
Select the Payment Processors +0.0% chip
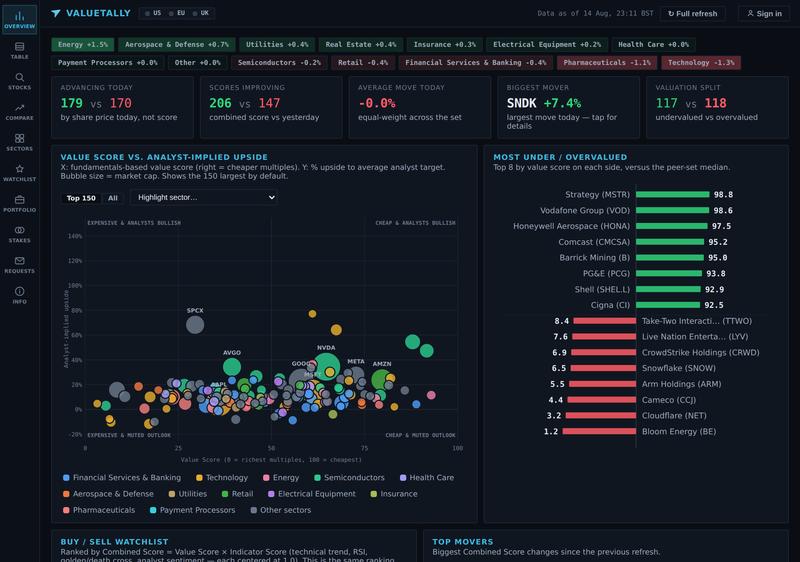click(x=107, y=63)
